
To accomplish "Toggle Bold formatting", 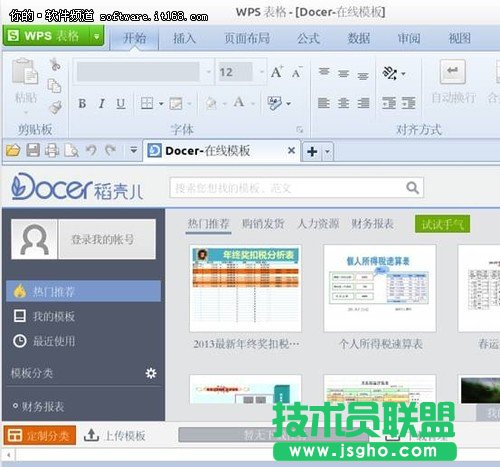I will tap(82, 103).
